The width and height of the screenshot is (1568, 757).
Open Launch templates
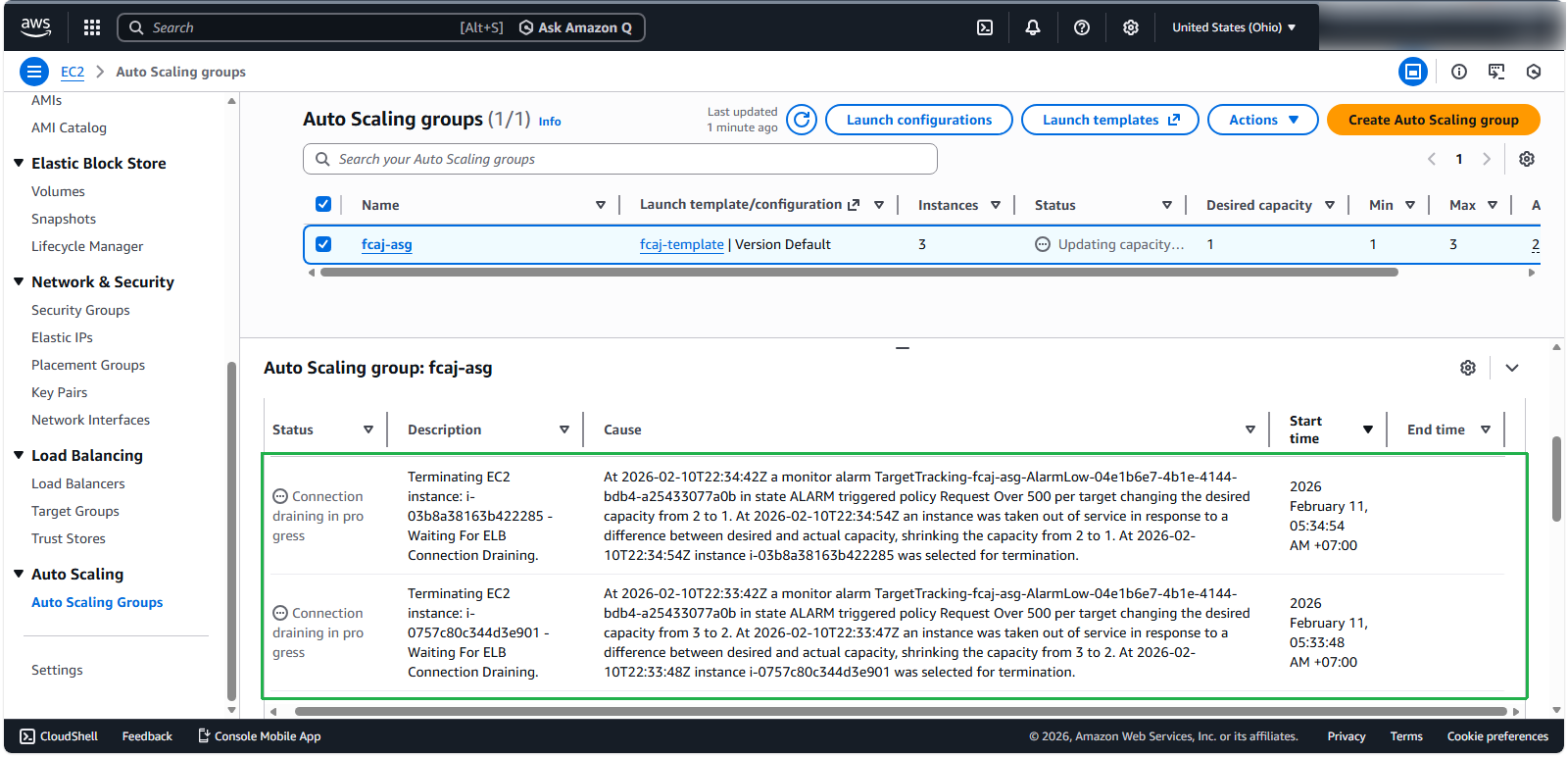1110,120
